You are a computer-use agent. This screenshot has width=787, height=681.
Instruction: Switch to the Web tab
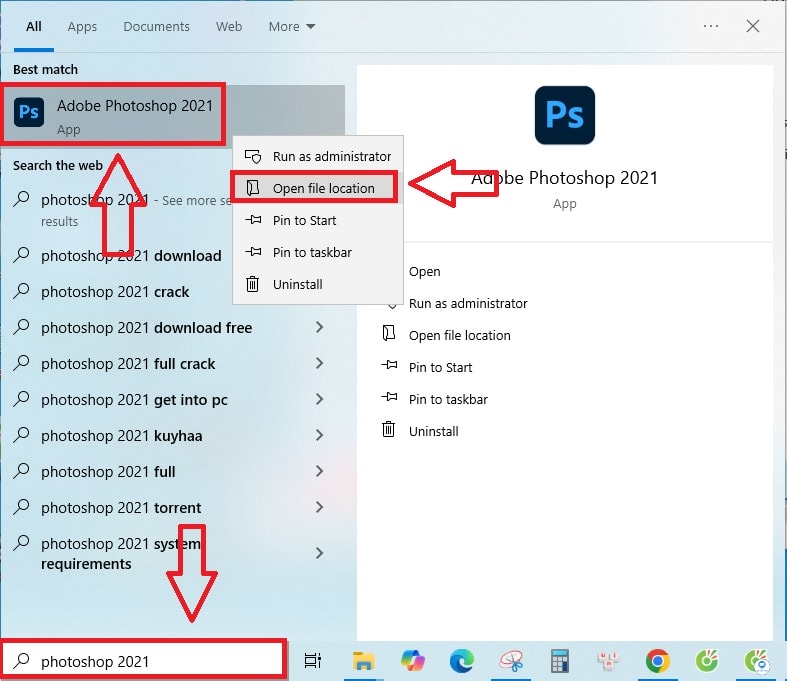click(x=229, y=27)
